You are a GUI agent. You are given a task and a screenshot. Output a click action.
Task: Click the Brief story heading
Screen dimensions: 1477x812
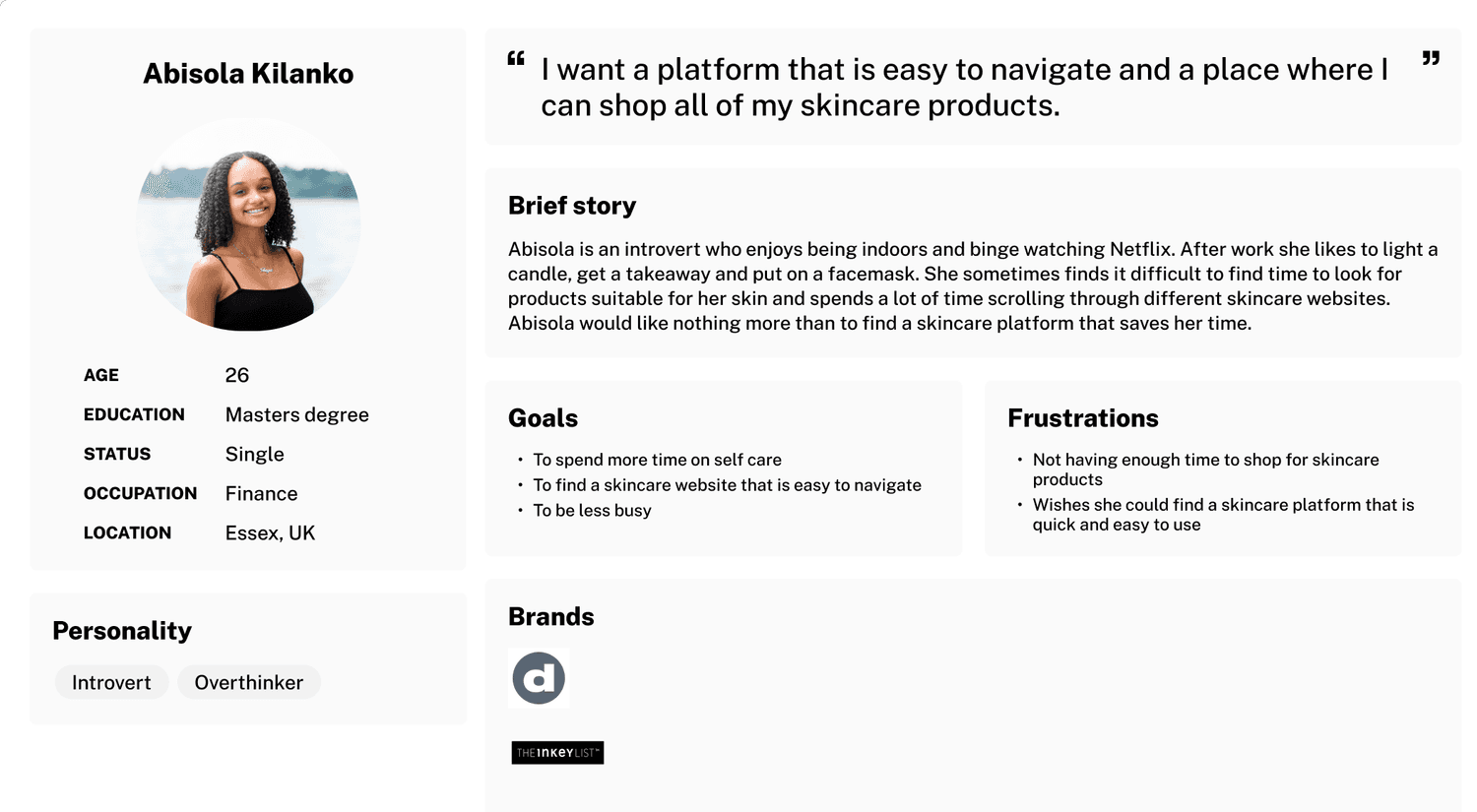572,206
